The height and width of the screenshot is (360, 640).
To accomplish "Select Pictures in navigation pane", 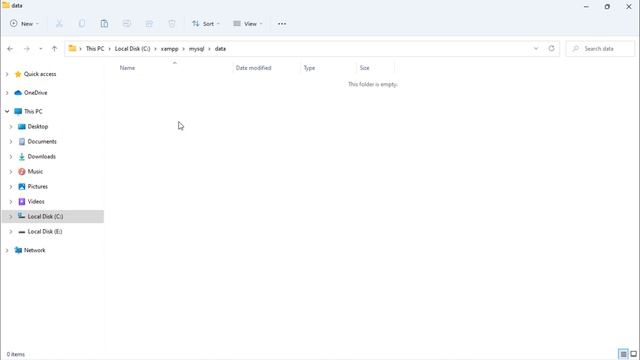I will [38, 187].
